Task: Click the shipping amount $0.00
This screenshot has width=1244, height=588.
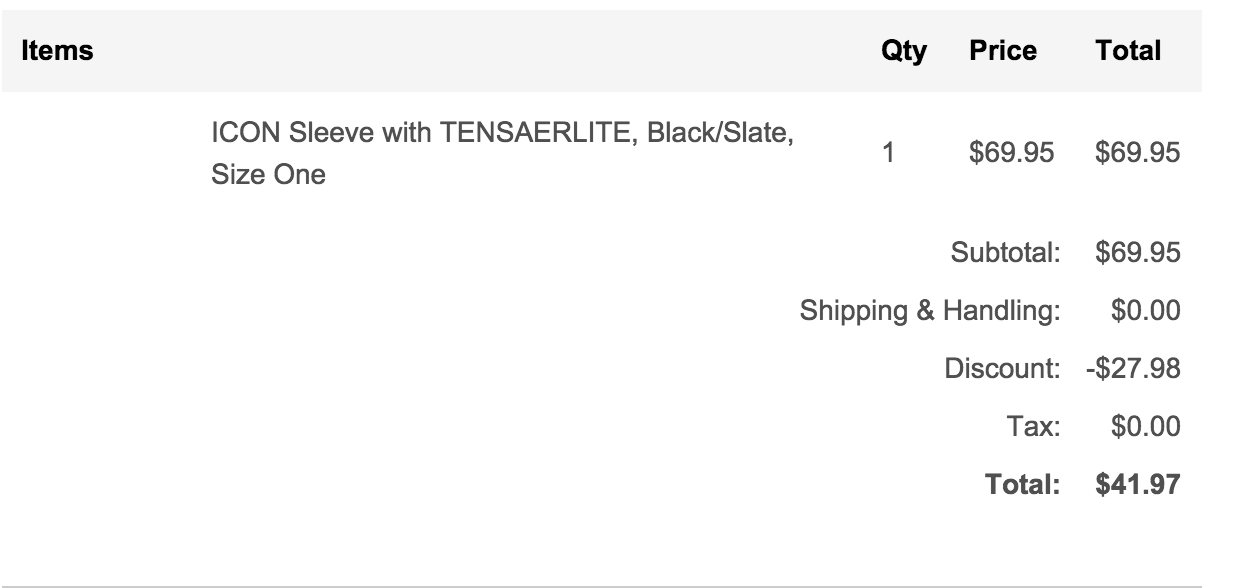Action: (1145, 312)
